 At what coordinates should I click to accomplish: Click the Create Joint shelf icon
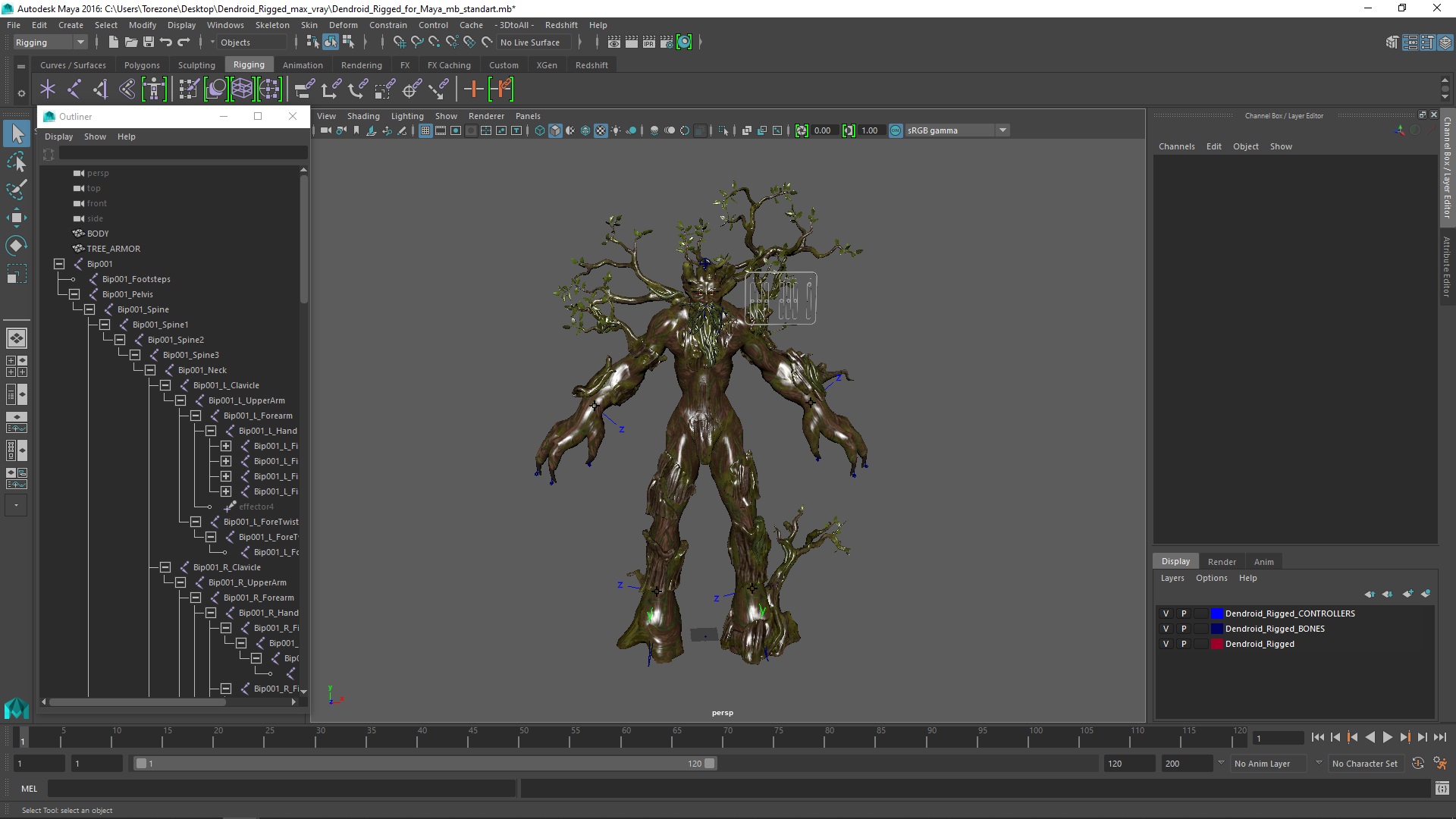[74, 89]
